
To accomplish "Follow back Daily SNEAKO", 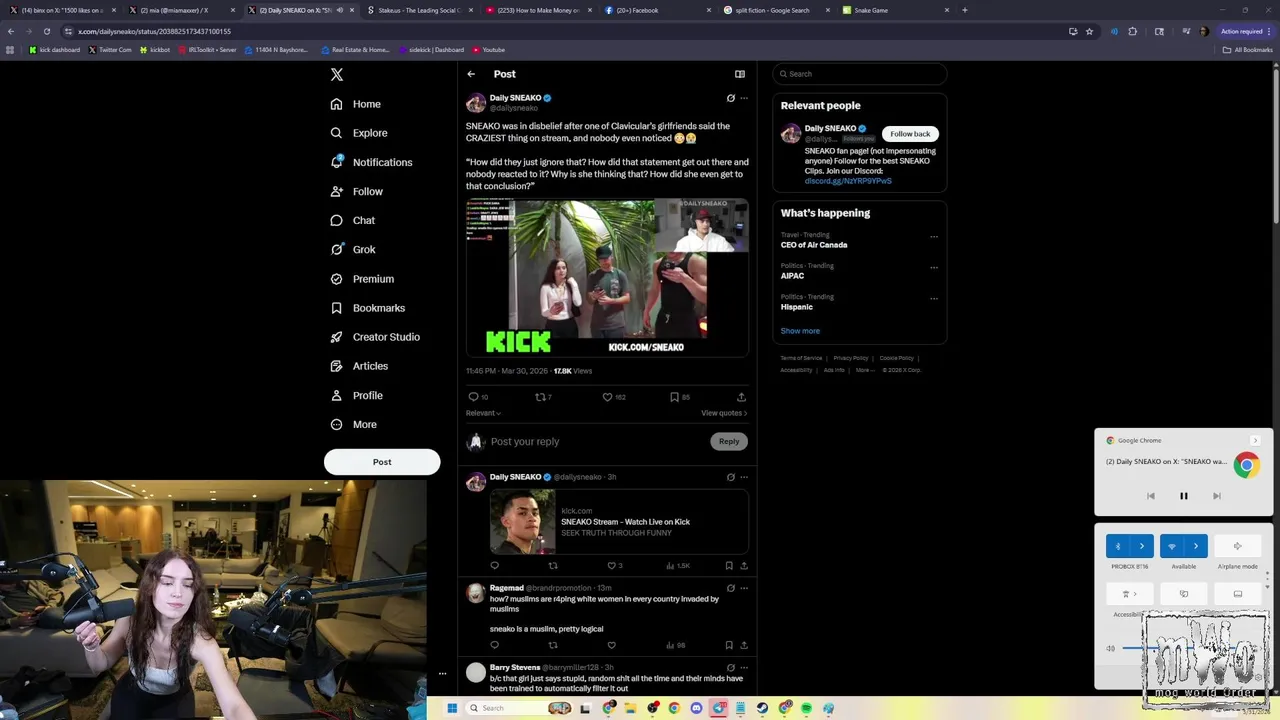I will click(910, 134).
